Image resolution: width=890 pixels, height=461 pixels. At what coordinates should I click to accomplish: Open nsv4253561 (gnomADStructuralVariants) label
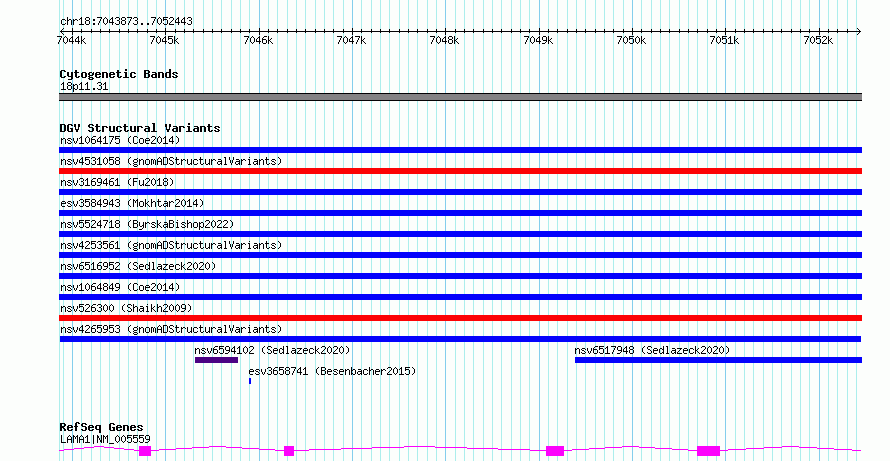(x=171, y=245)
